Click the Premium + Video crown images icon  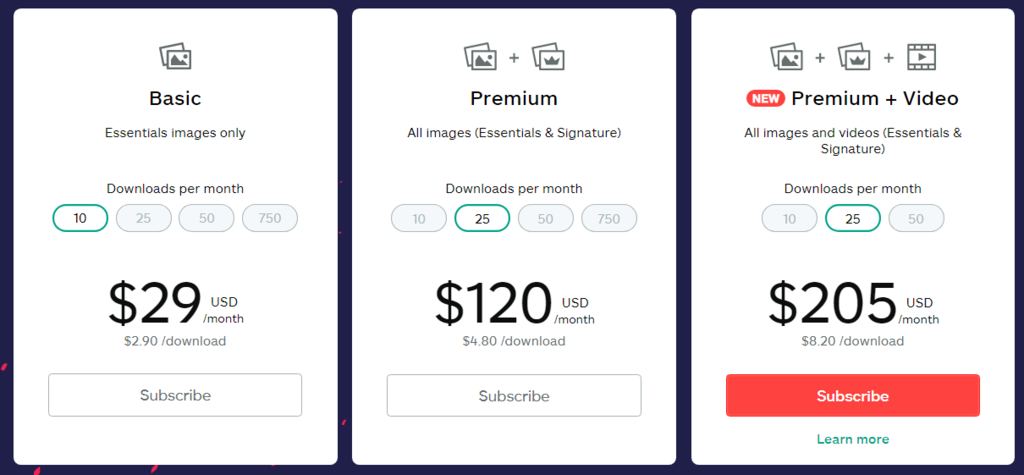(x=854, y=56)
